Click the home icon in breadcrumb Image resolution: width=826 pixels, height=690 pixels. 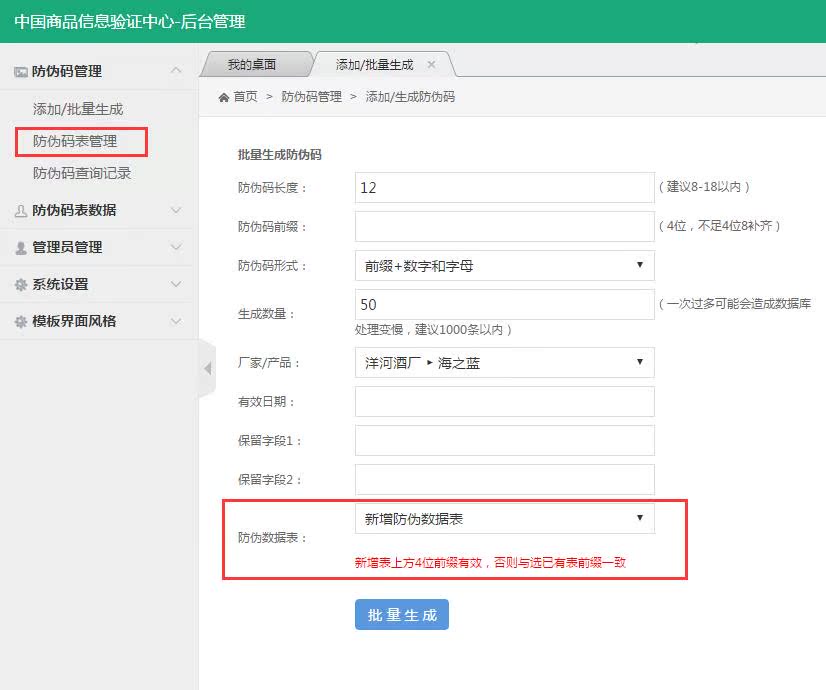[x=224, y=97]
